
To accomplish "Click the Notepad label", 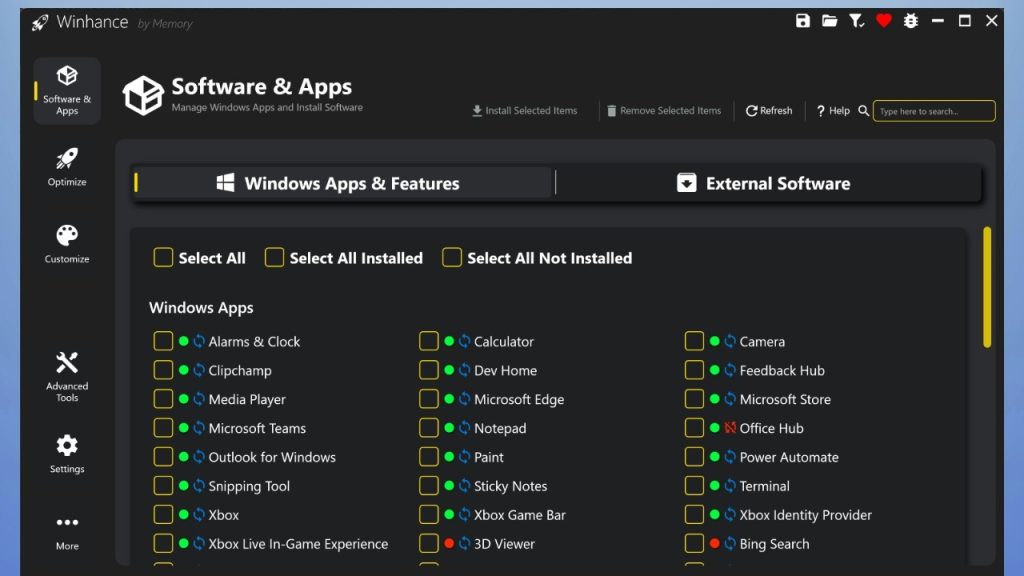I will click(500, 428).
